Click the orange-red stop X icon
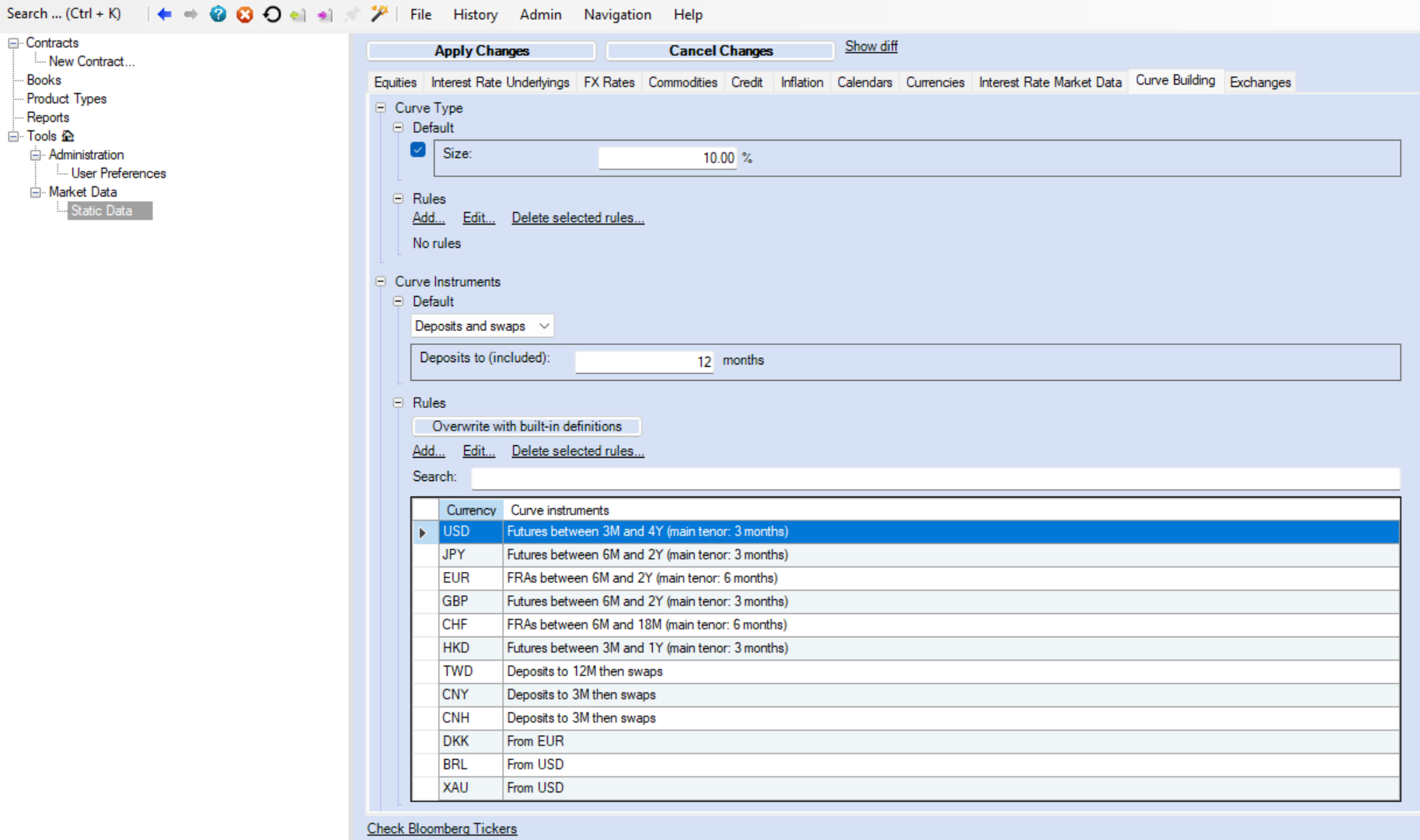 (x=245, y=14)
